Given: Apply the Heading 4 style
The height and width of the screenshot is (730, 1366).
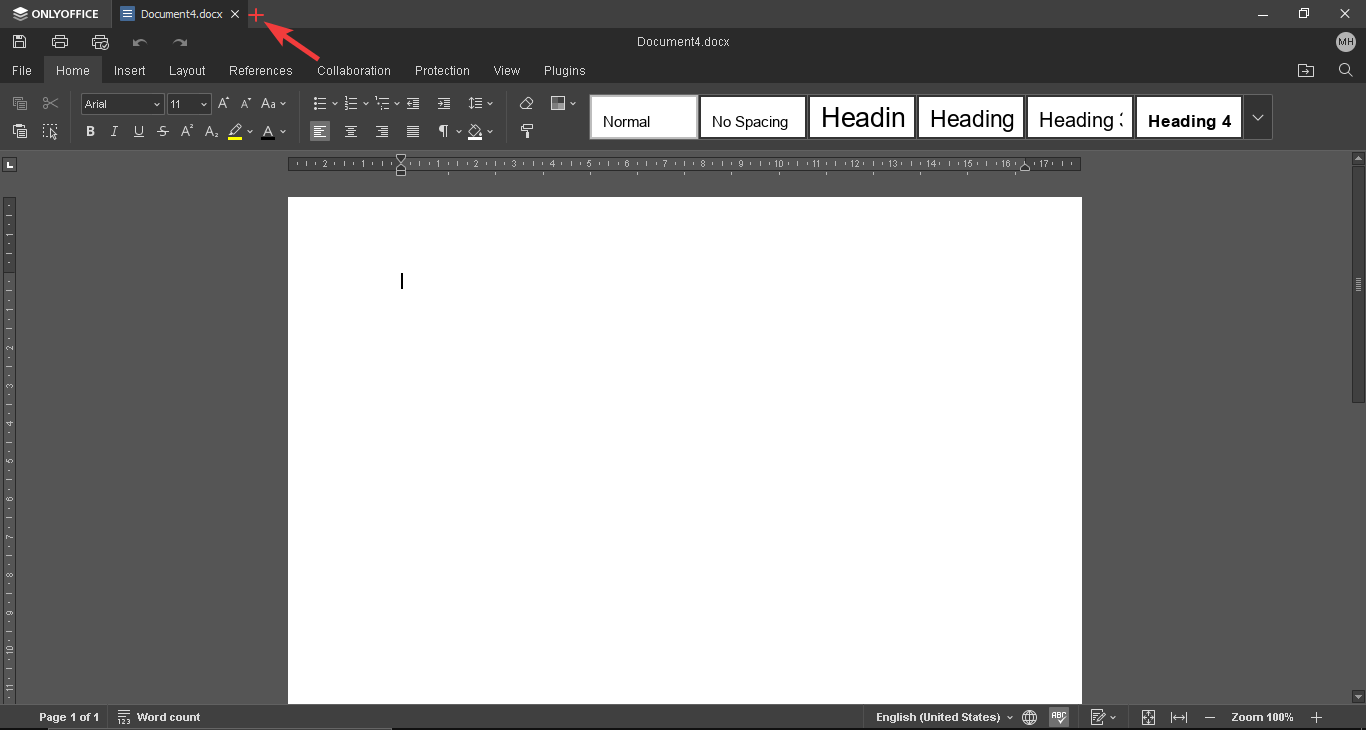Looking at the screenshot, I should click(x=1189, y=117).
